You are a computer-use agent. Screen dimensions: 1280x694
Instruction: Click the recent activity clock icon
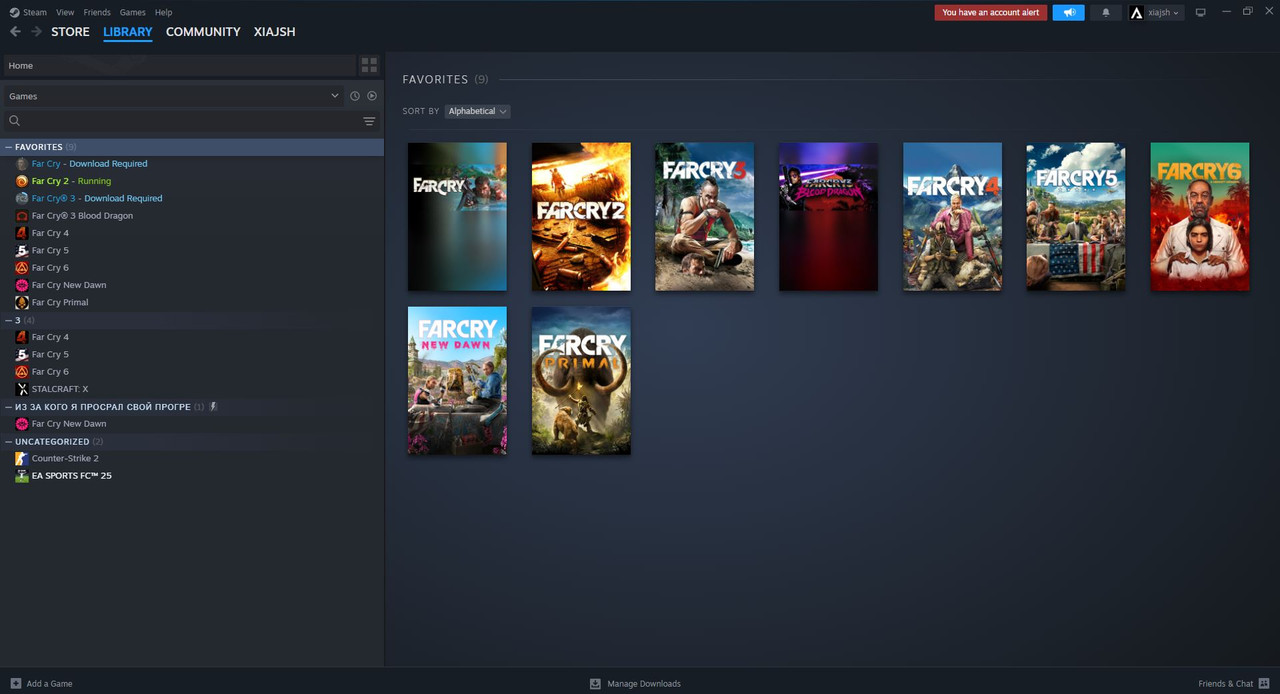tap(354, 96)
